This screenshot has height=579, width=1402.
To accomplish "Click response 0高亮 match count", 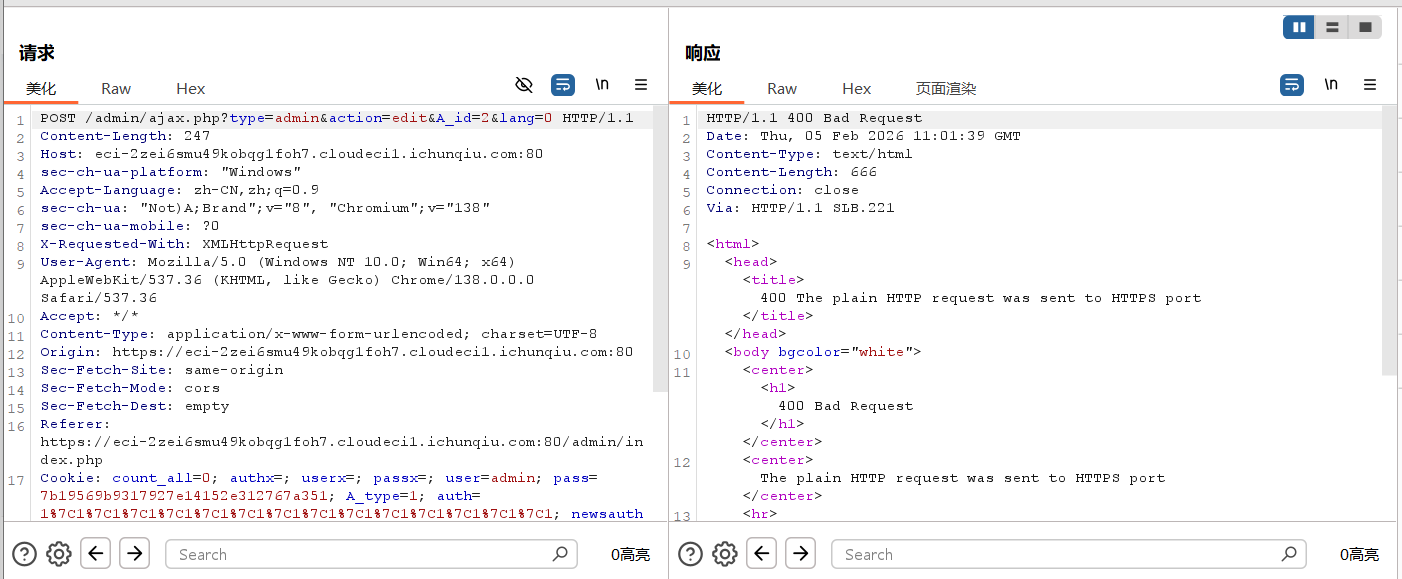I will (1359, 554).
